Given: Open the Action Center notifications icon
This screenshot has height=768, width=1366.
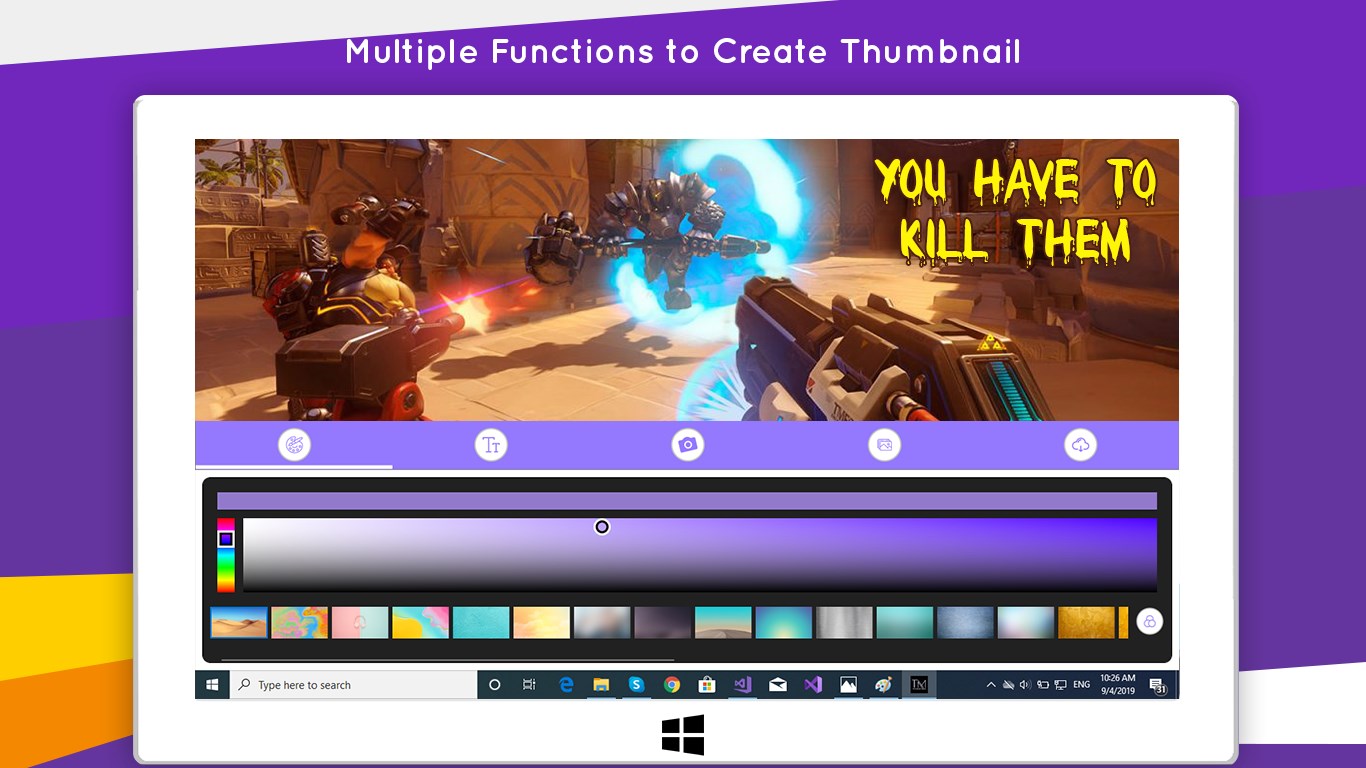Looking at the screenshot, I should click(x=1158, y=686).
